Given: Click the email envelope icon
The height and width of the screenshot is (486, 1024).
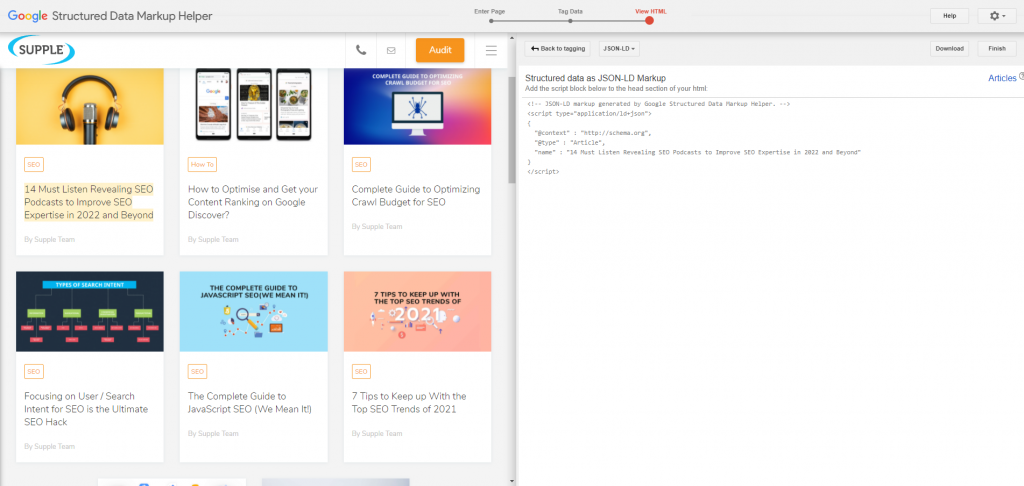Looking at the screenshot, I should point(391,50).
